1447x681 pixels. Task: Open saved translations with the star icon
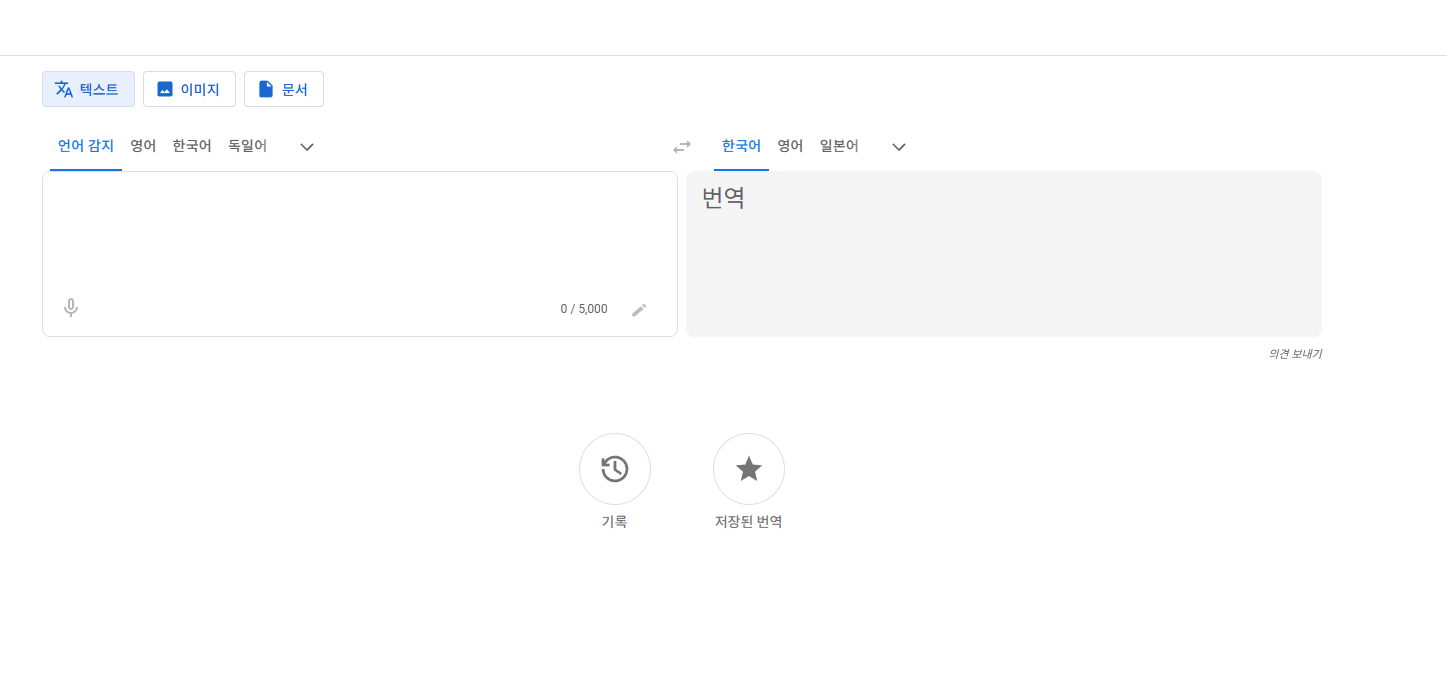tap(749, 469)
